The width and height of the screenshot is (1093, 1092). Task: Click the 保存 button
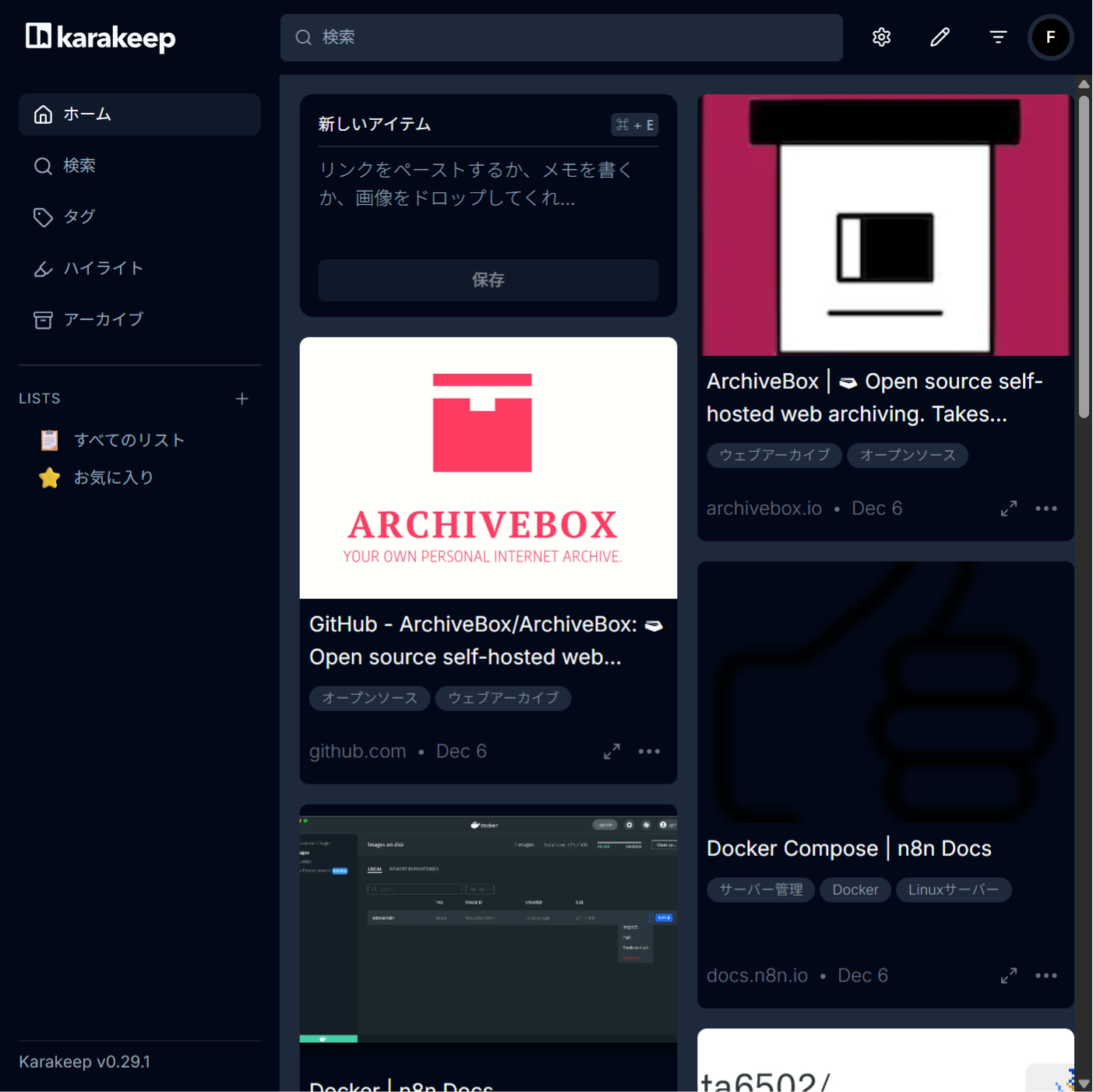[488, 280]
